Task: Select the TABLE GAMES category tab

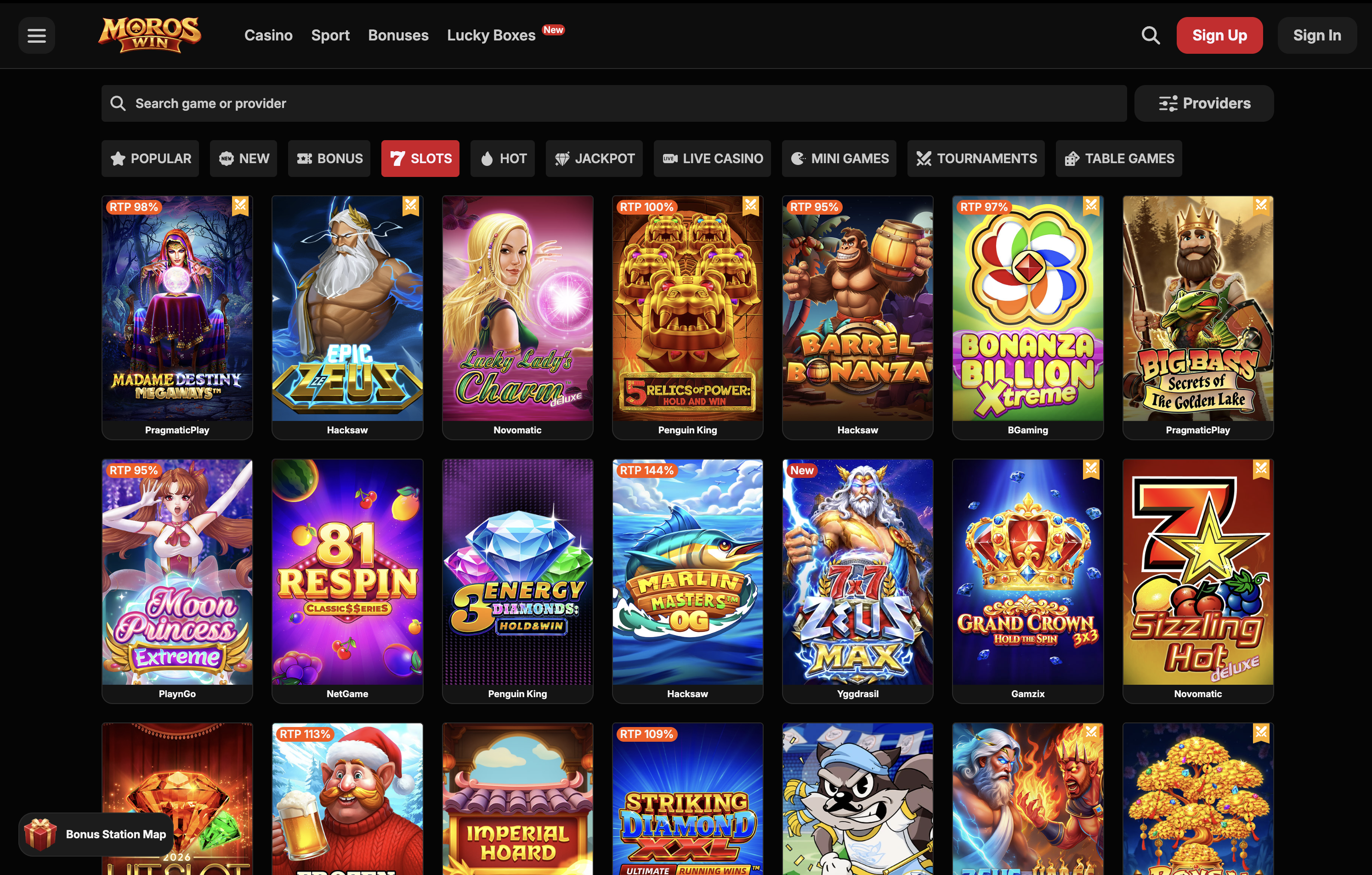Action: (1119, 159)
